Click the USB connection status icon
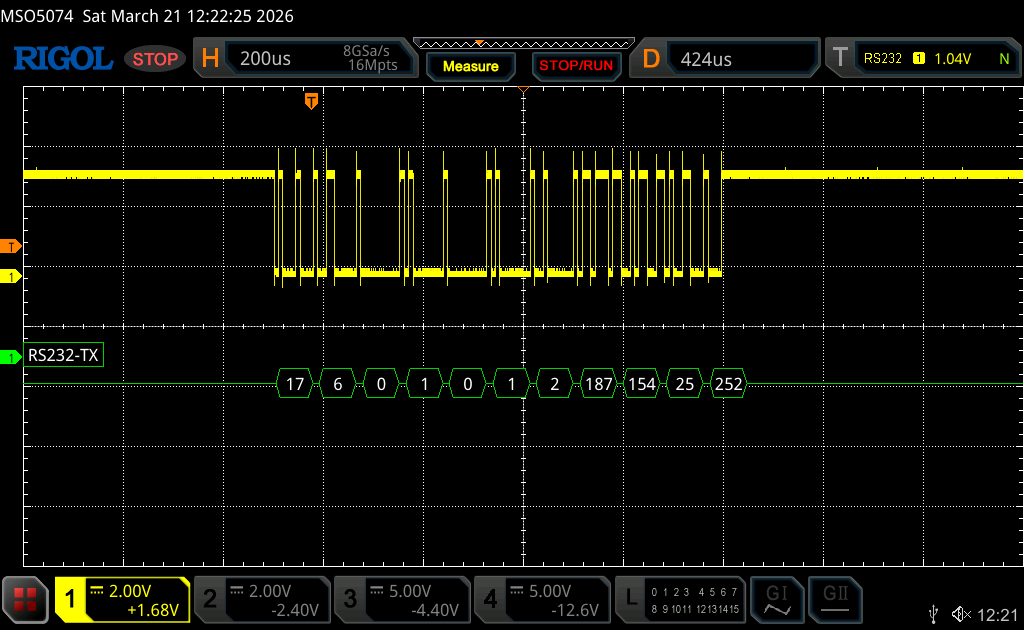 934,612
